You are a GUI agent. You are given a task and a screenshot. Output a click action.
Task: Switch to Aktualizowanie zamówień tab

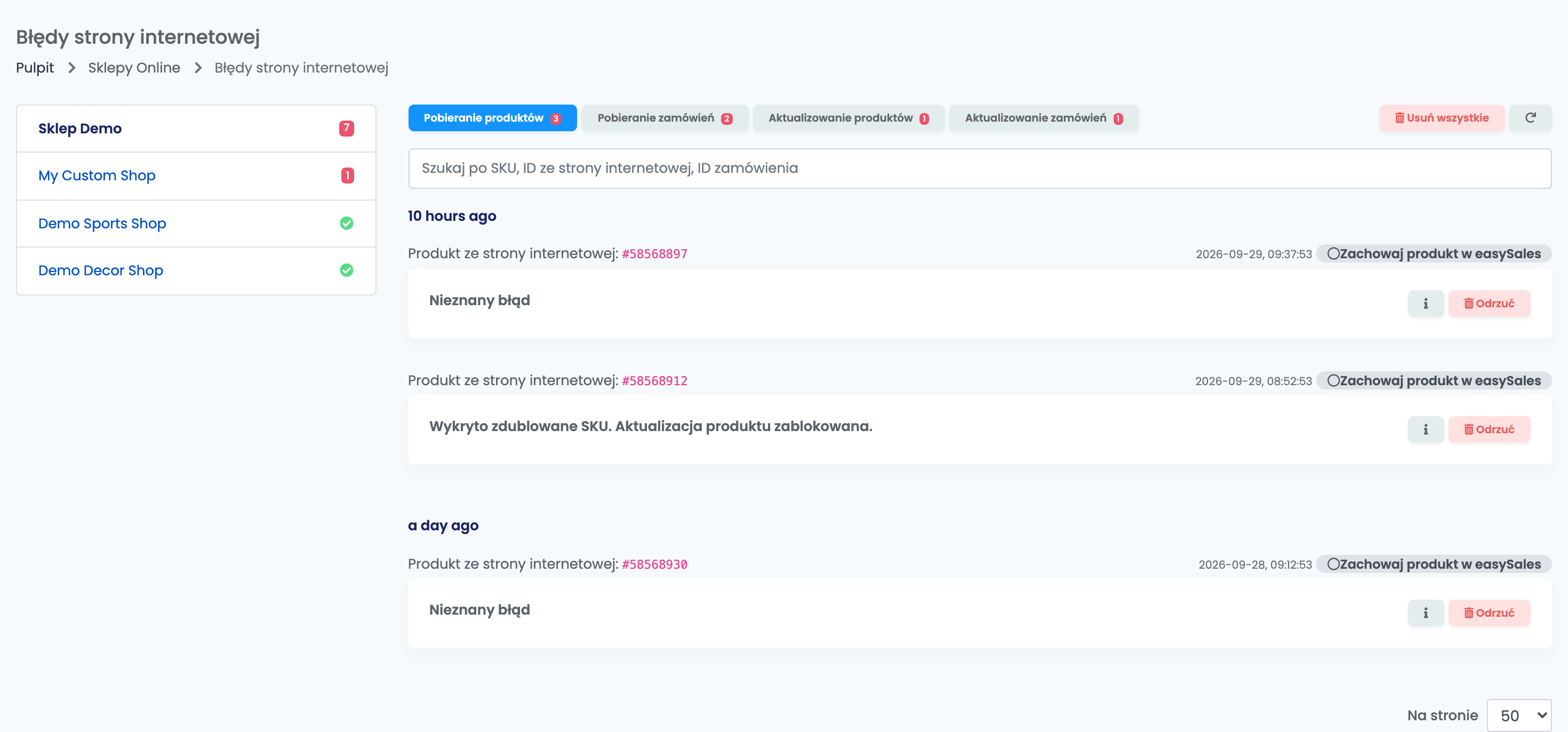click(x=1043, y=117)
